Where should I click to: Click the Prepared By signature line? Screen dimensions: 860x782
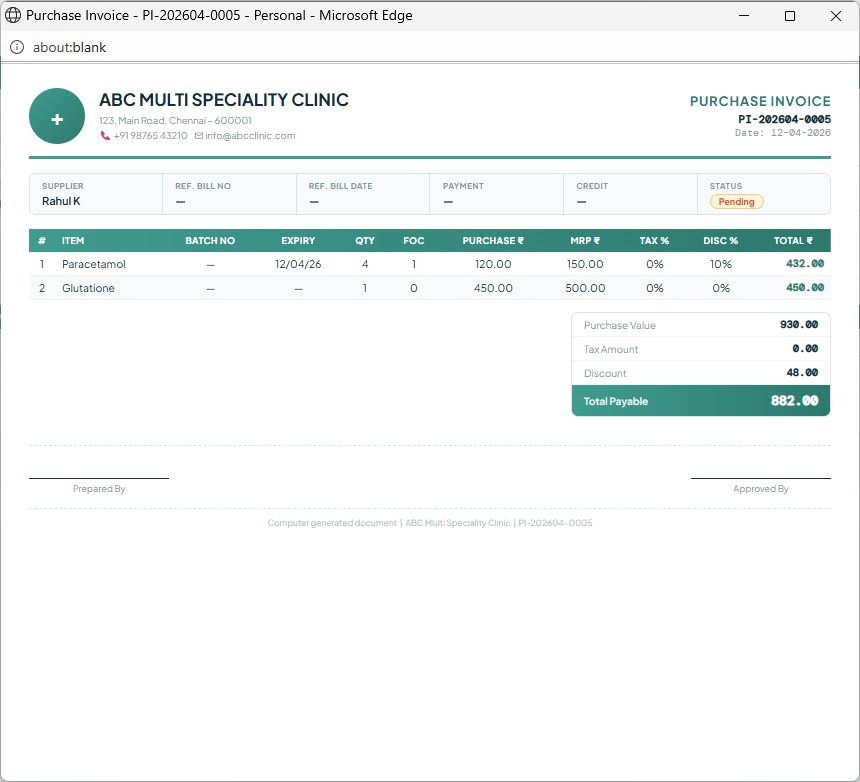point(99,479)
